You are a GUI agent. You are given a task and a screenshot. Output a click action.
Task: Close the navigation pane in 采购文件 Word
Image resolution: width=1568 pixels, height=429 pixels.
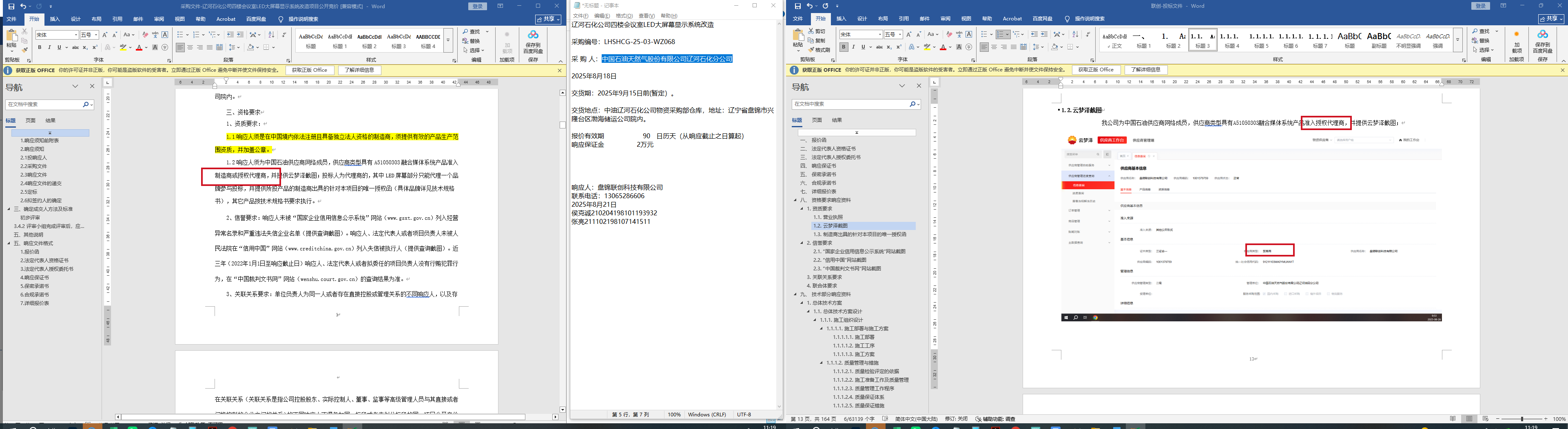(x=93, y=86)
